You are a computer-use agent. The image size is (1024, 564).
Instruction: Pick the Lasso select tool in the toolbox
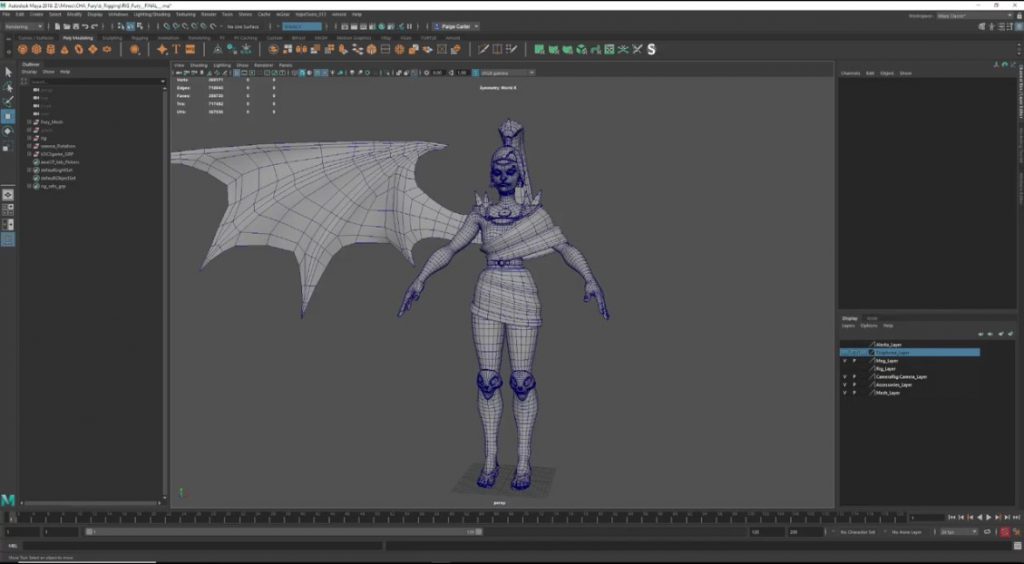click(x=8, y=87)
